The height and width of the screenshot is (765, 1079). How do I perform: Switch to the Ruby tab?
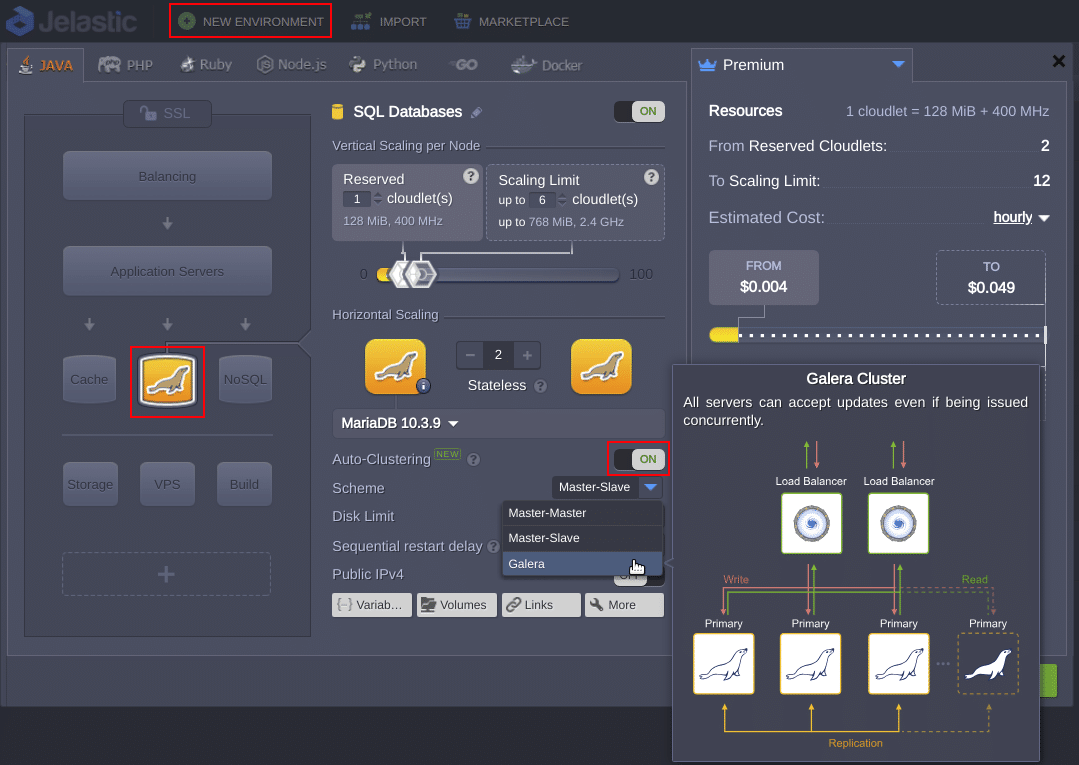[206, 65]
